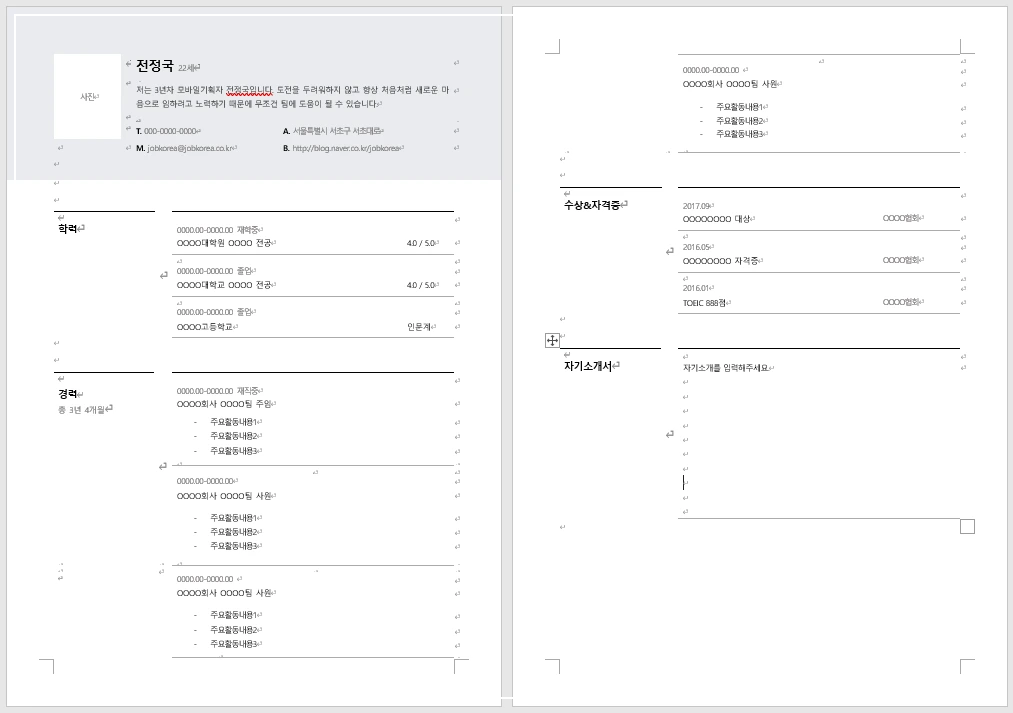Click the 총 3년 4개월 career duration text
The width and height of the screenshot is (1013, 713).
click(83, 408)
